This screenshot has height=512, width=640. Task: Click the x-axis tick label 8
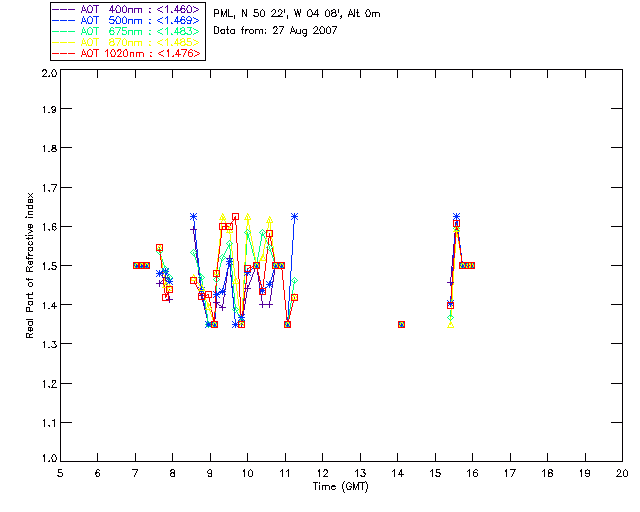(x=172, y=473)
